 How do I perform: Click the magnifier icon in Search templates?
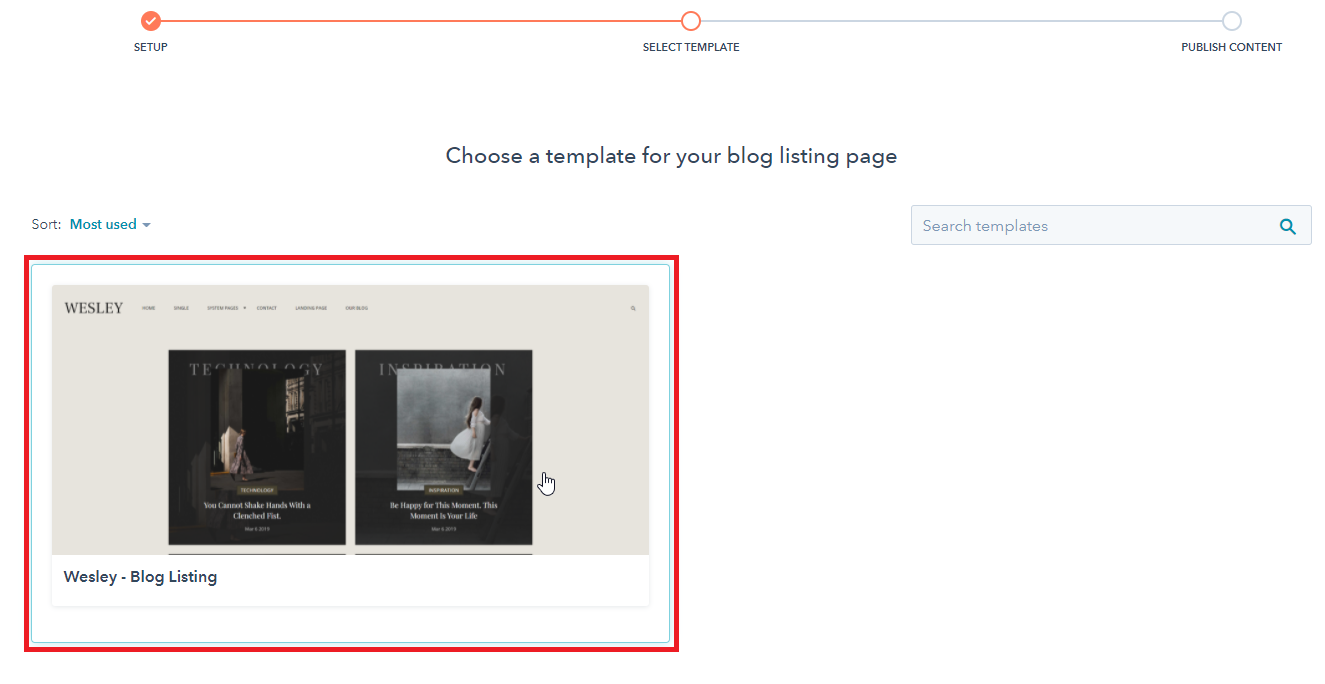1288,226
